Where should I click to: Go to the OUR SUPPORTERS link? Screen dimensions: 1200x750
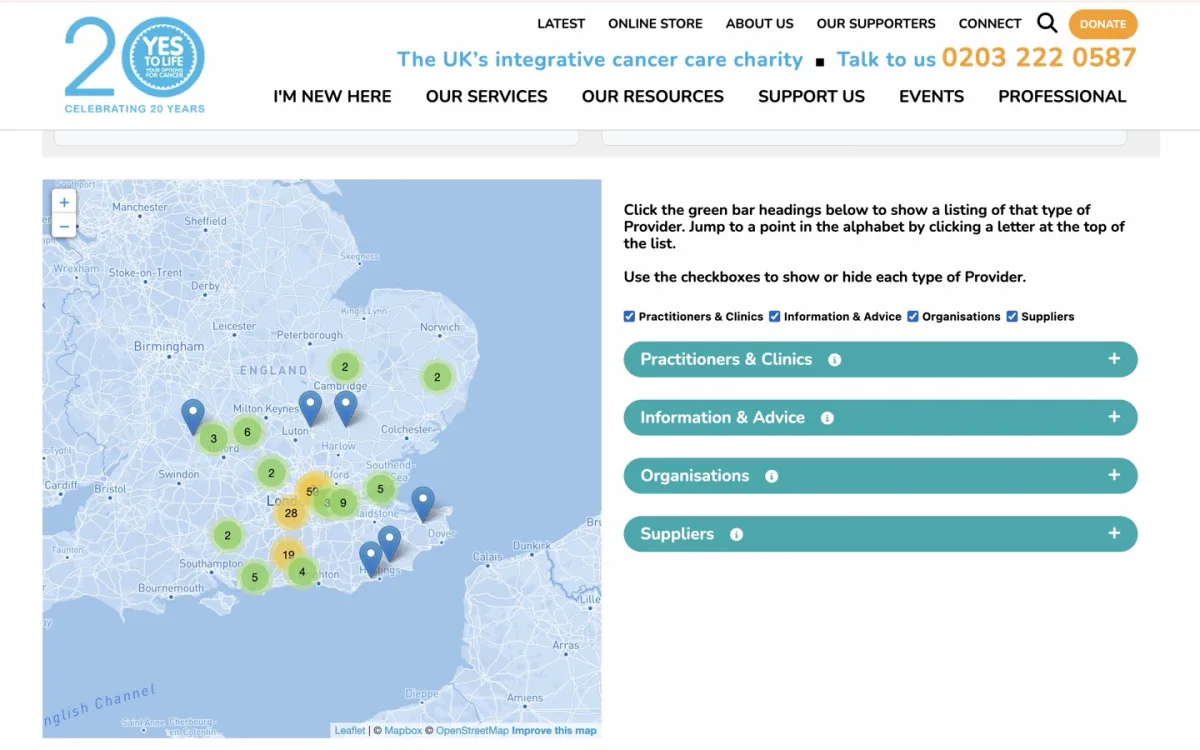point(876,24)
